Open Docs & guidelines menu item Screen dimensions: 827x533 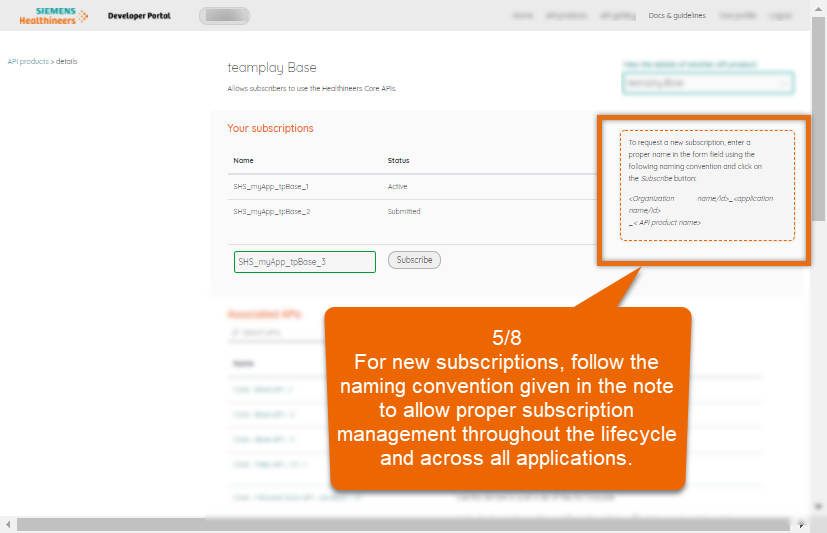click(677, 16)
